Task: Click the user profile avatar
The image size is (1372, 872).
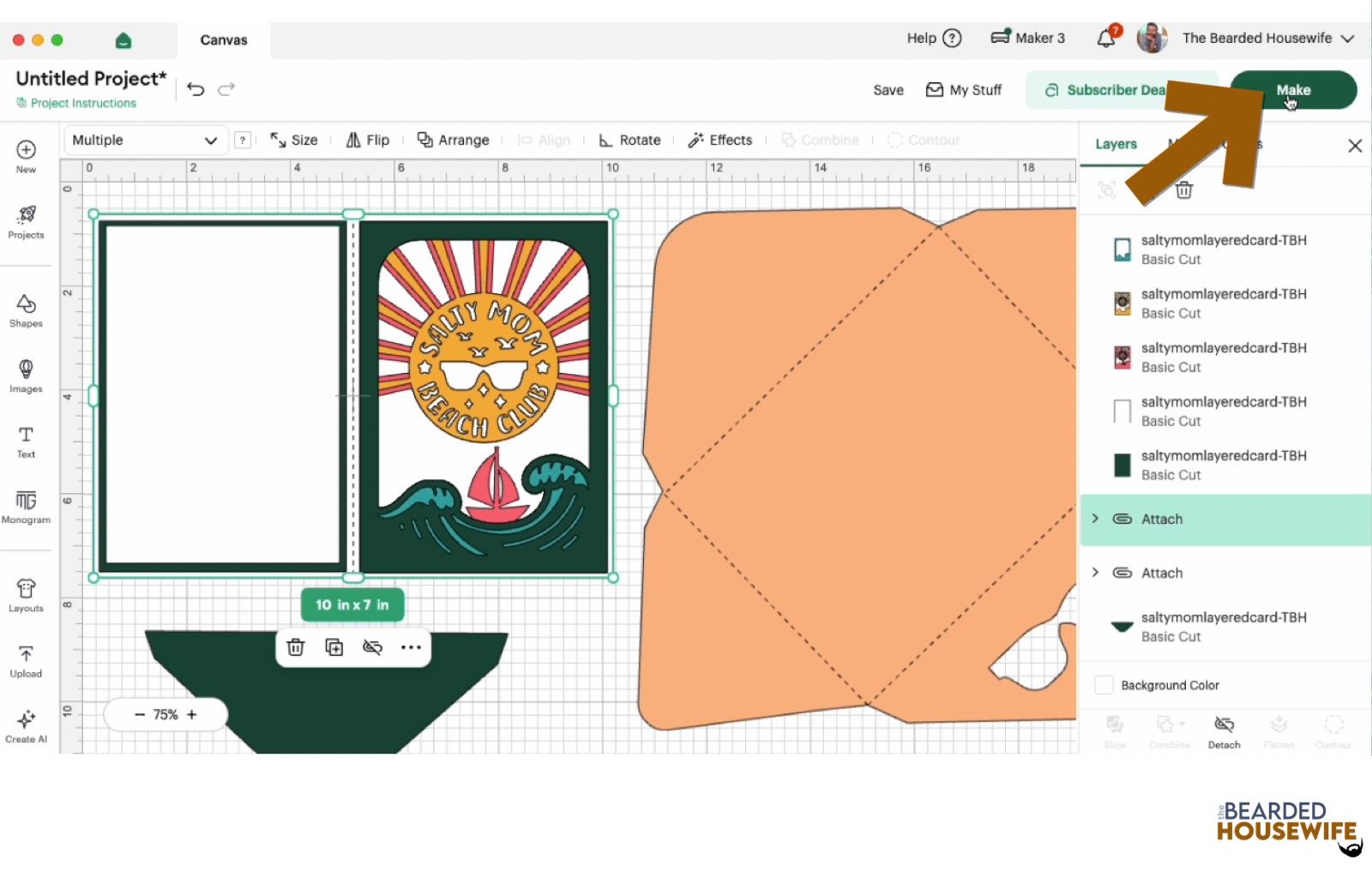Action: point(1152,38)
